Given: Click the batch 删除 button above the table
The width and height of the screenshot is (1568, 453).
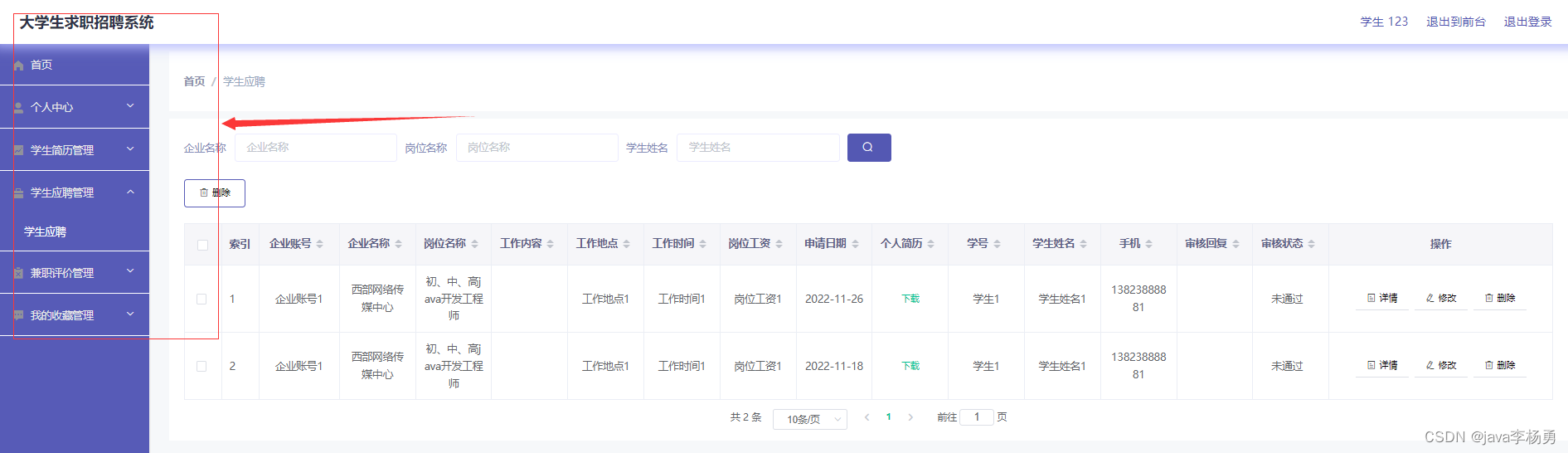Looking at the screenshot, I should (215, 193).
